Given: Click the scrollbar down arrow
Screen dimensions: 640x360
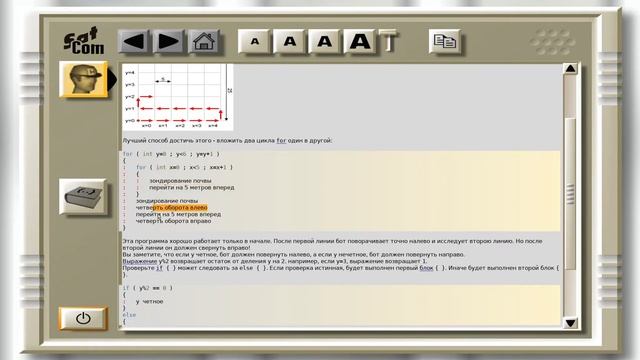Looking at the screenshot, I should (570, 323).
